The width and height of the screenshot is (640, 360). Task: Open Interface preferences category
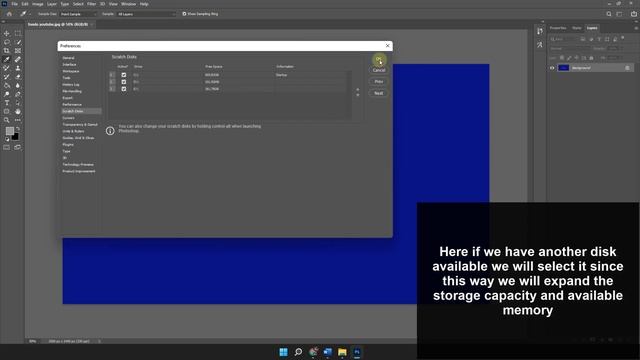coord(69,64)
